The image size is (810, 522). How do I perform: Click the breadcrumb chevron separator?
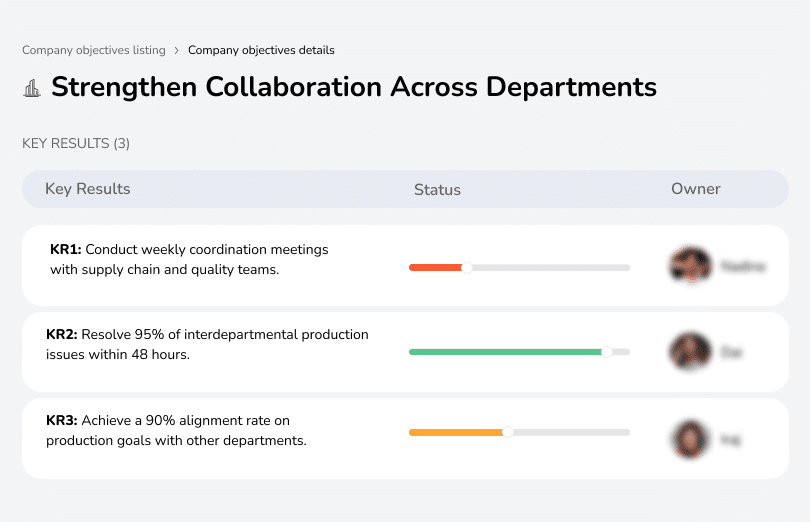(177, 50)
